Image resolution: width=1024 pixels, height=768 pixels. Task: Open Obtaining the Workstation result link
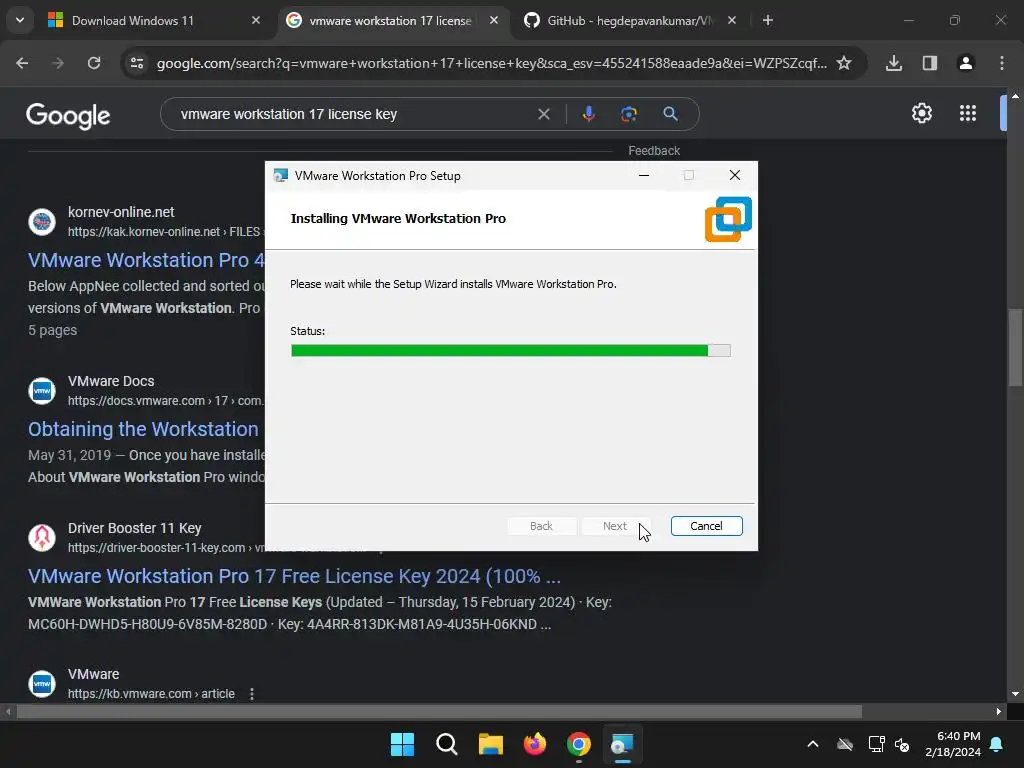[x=143, y=429]
